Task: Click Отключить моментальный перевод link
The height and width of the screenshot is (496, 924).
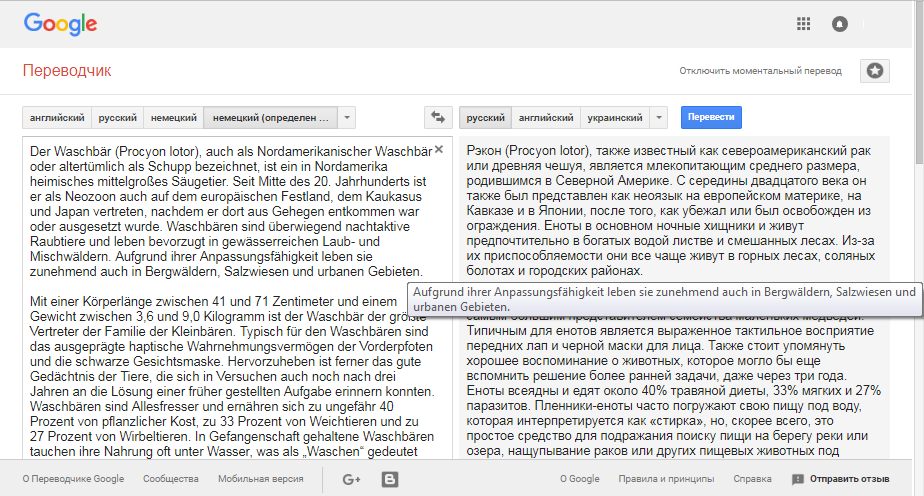Action: click(x=760, y=71)
